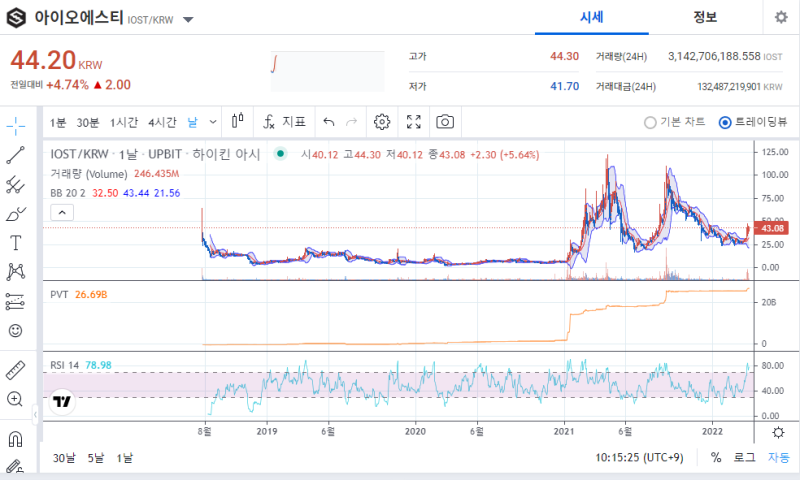Image resolution: width=800 pixels, height=480 pixels.
Task: Activate the zoom in tool
Action: coord(15,399)
